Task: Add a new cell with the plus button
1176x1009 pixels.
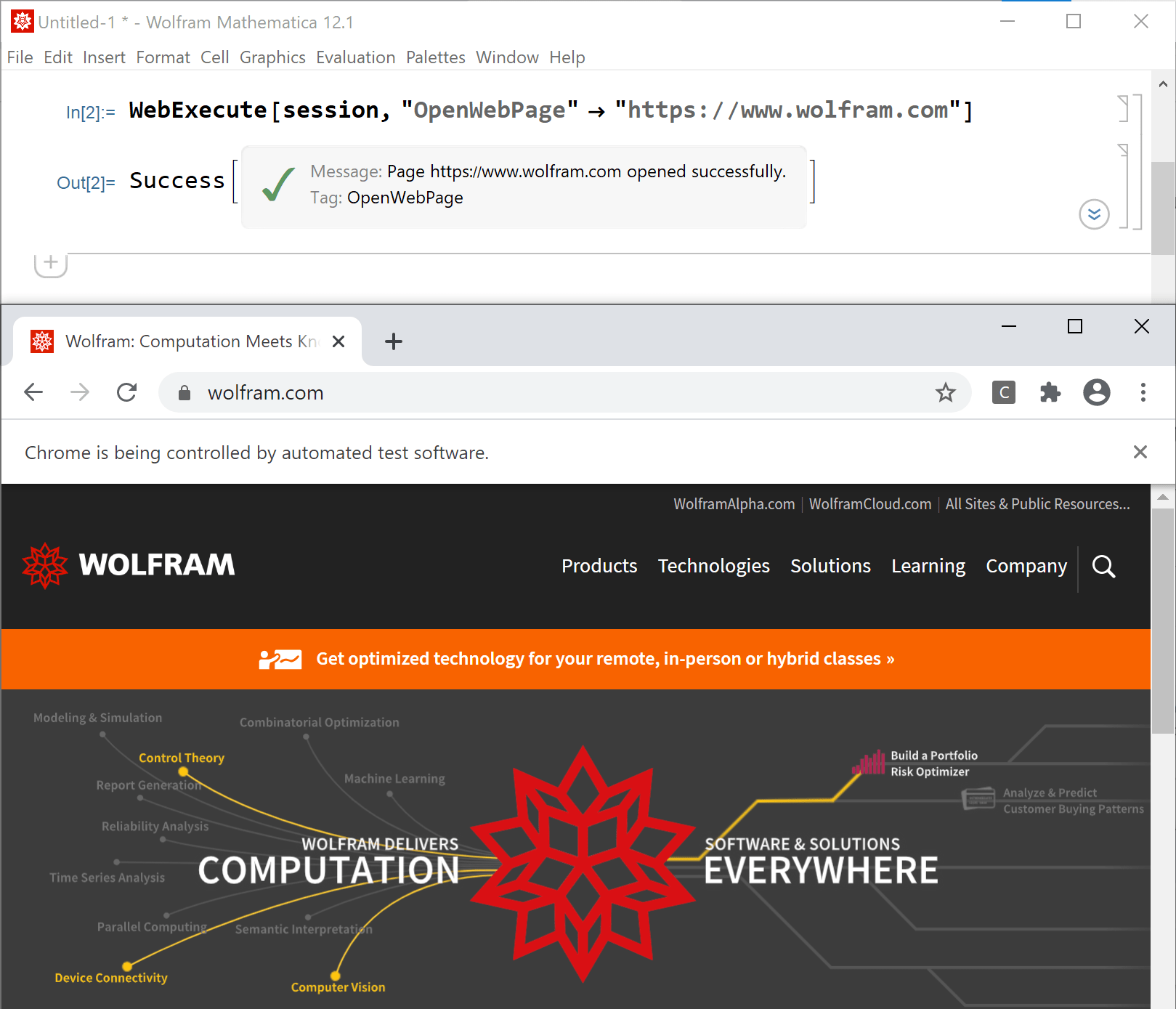Action: (x=51, y=263)
